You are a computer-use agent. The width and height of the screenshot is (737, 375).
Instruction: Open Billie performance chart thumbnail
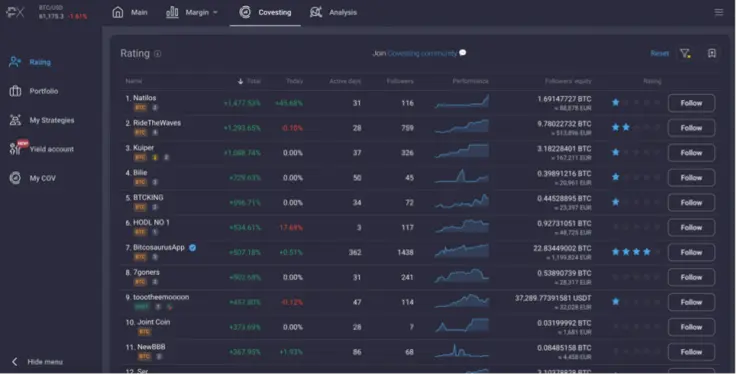(462, 177)
